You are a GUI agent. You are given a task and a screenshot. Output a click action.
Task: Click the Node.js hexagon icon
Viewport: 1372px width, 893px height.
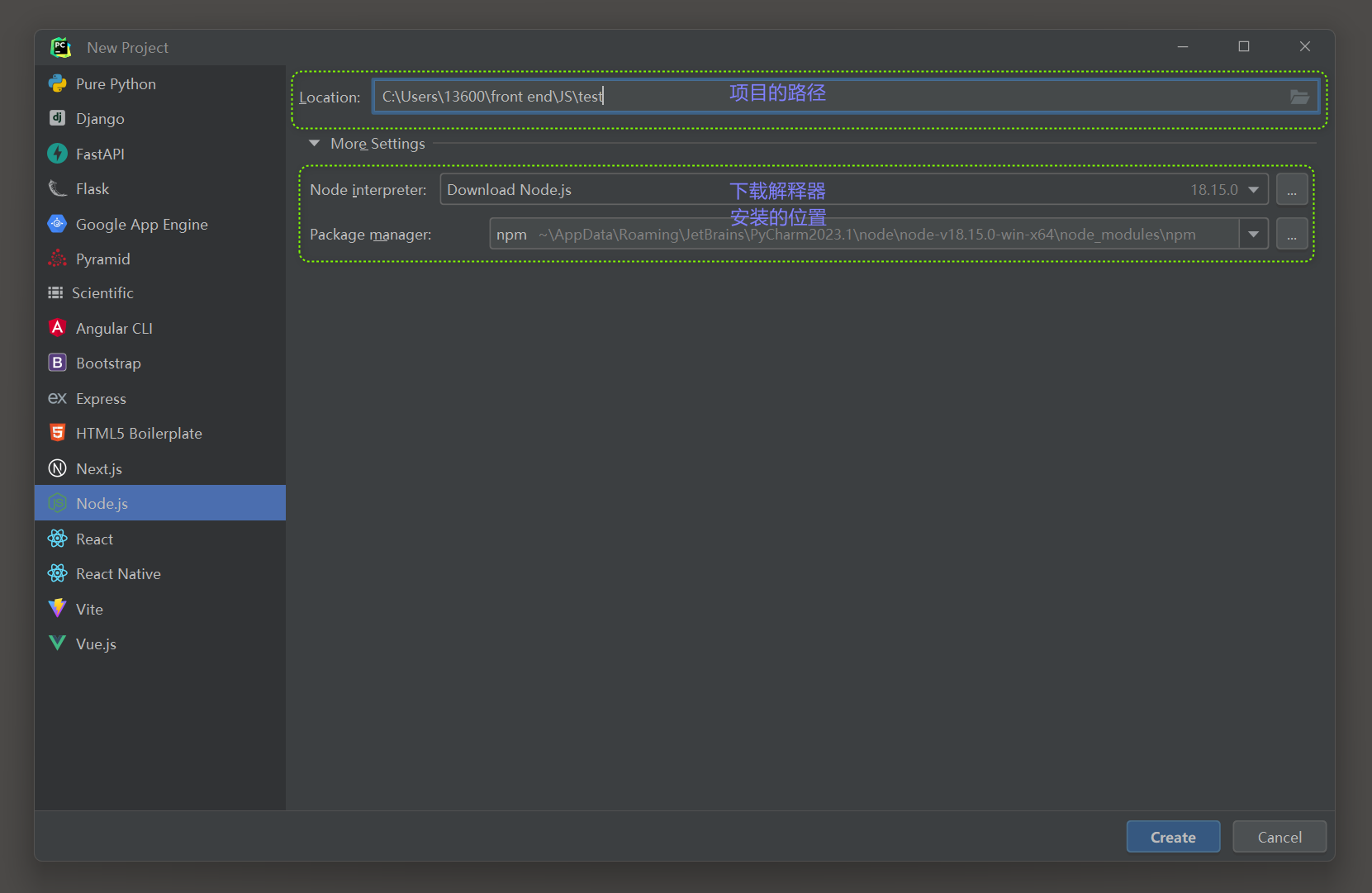click(57, 503)
